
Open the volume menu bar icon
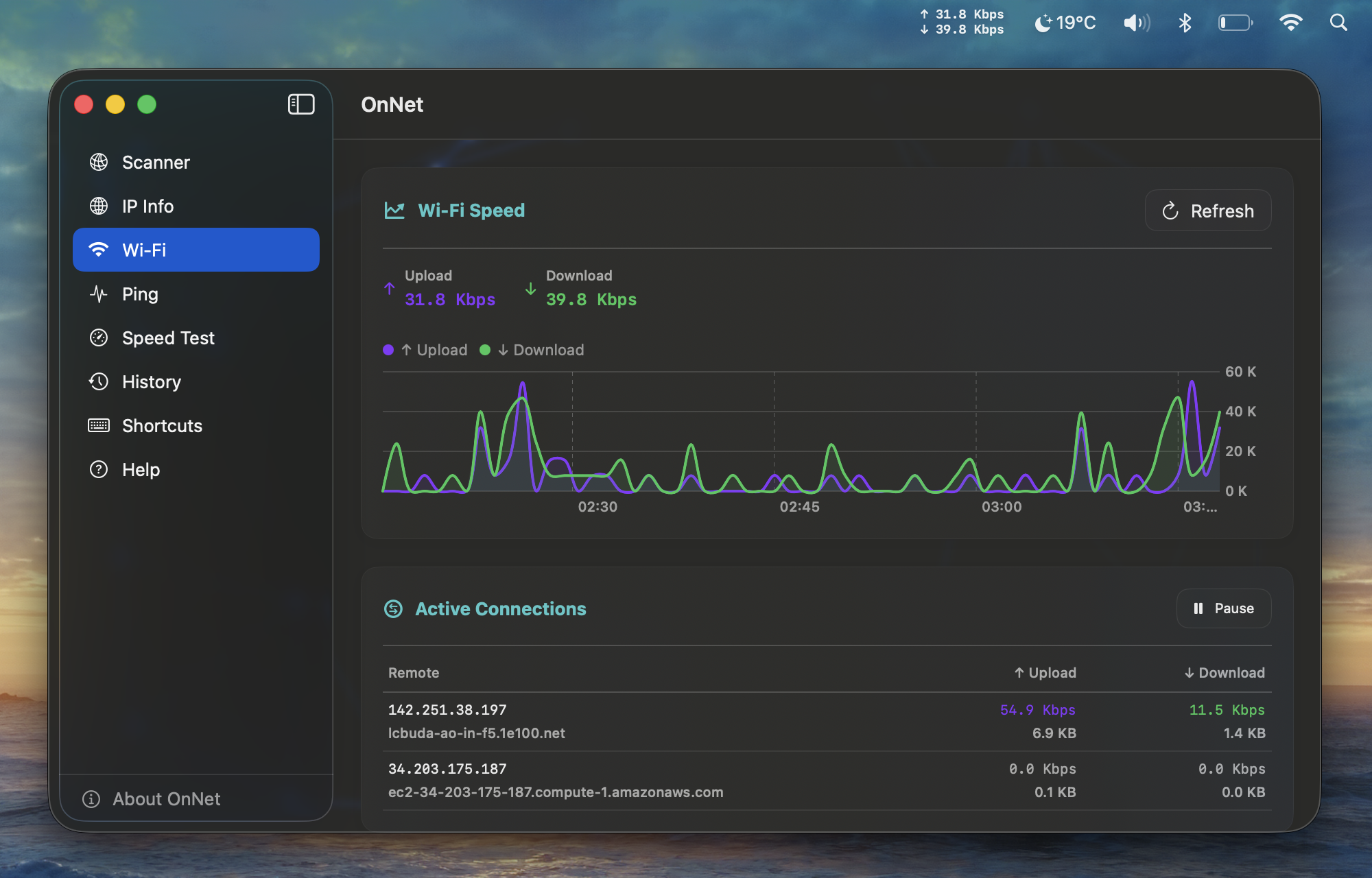tap(1137, 23)
